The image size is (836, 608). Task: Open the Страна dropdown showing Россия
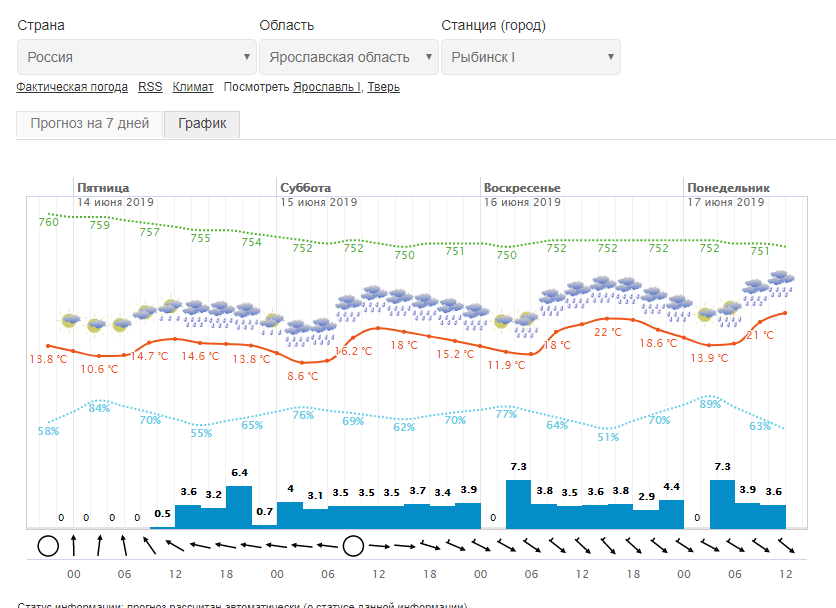coord(137,57)
